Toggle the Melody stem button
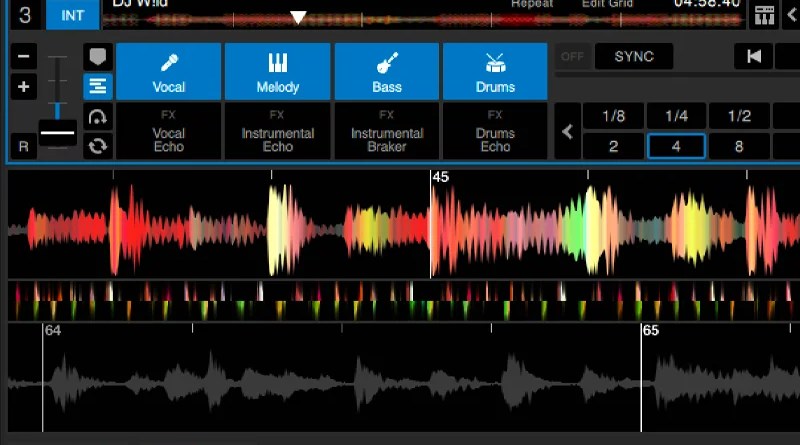Viewport: 800px width, 445px height. 278,71
